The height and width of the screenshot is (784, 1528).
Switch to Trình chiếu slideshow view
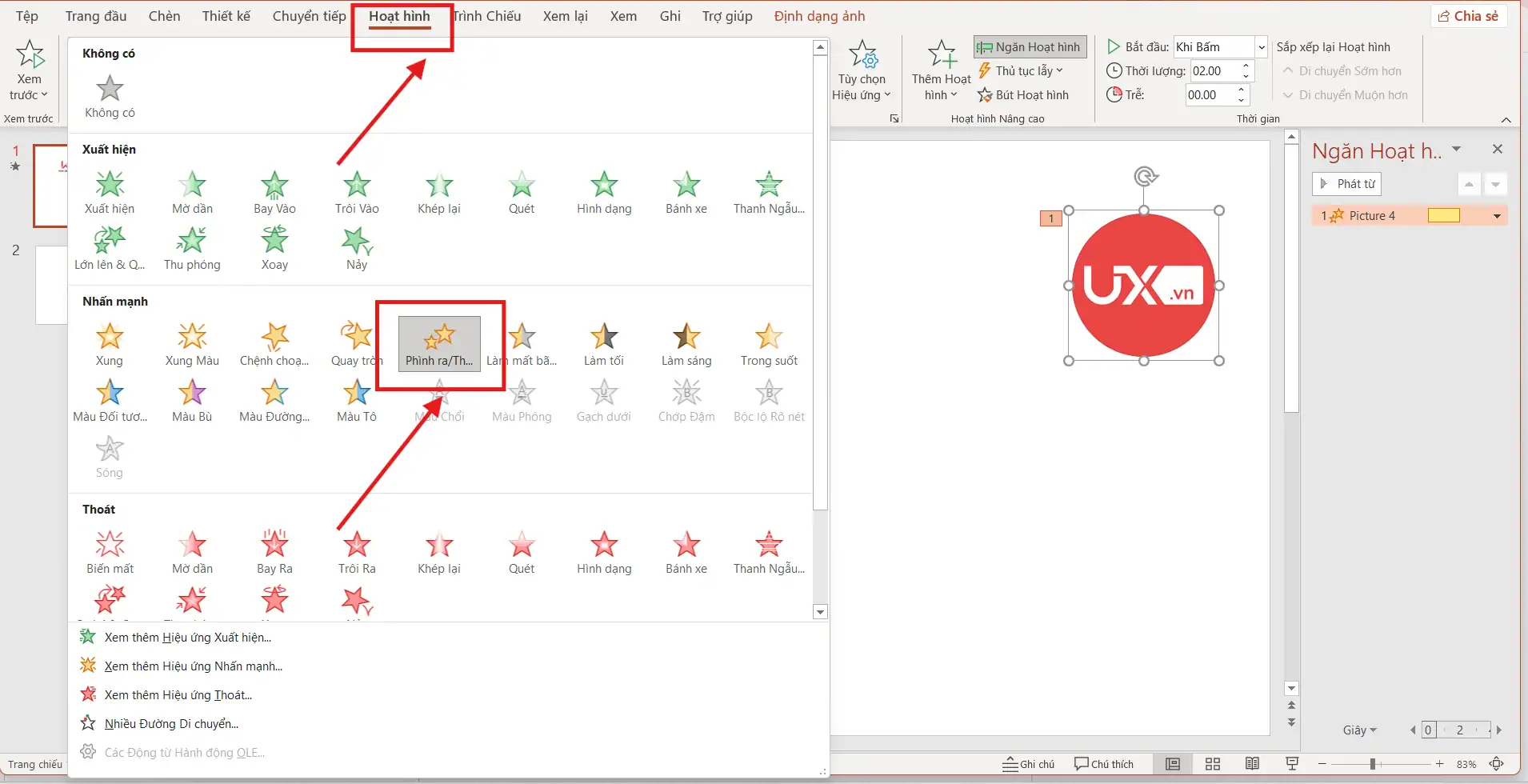[x=1291, y=764]
